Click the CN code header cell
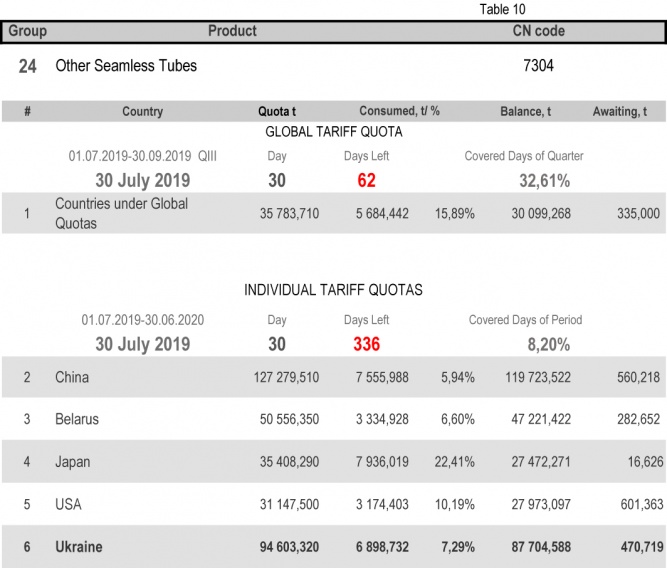Screen dimensions: 667x568 [538, 31]
